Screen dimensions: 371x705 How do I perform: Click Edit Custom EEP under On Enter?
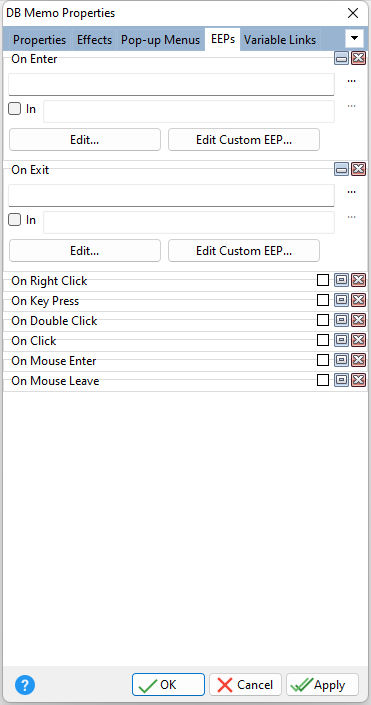244,140
